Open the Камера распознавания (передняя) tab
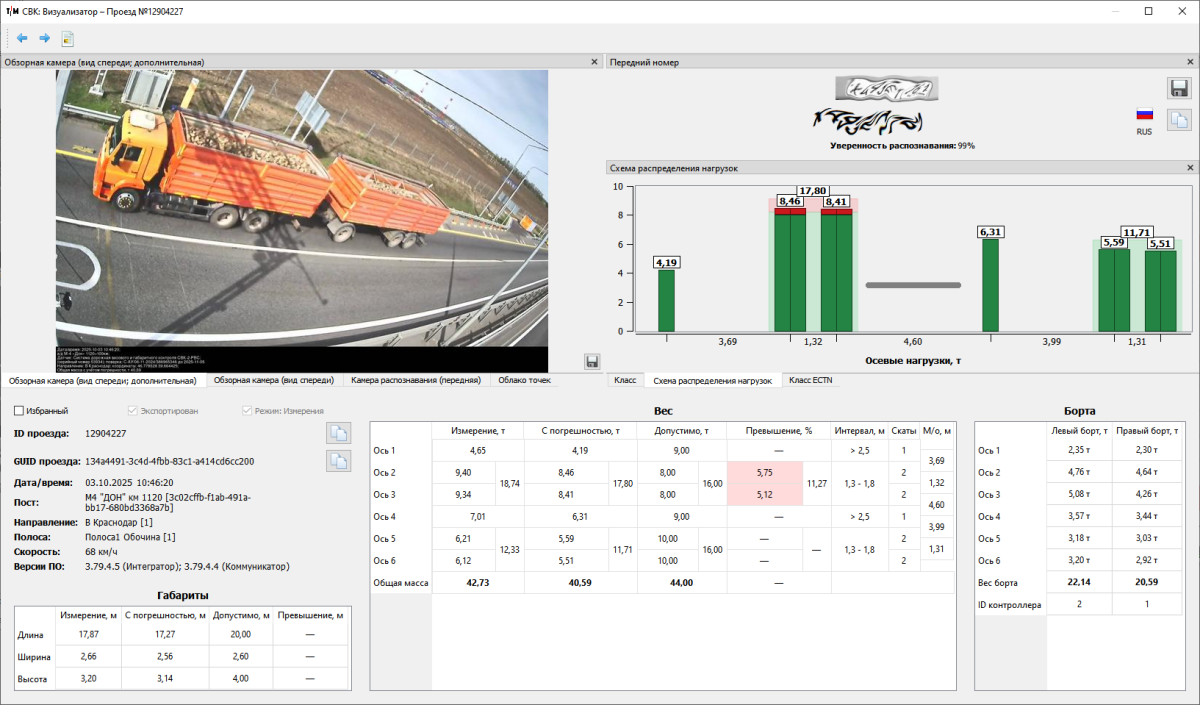 416,380
